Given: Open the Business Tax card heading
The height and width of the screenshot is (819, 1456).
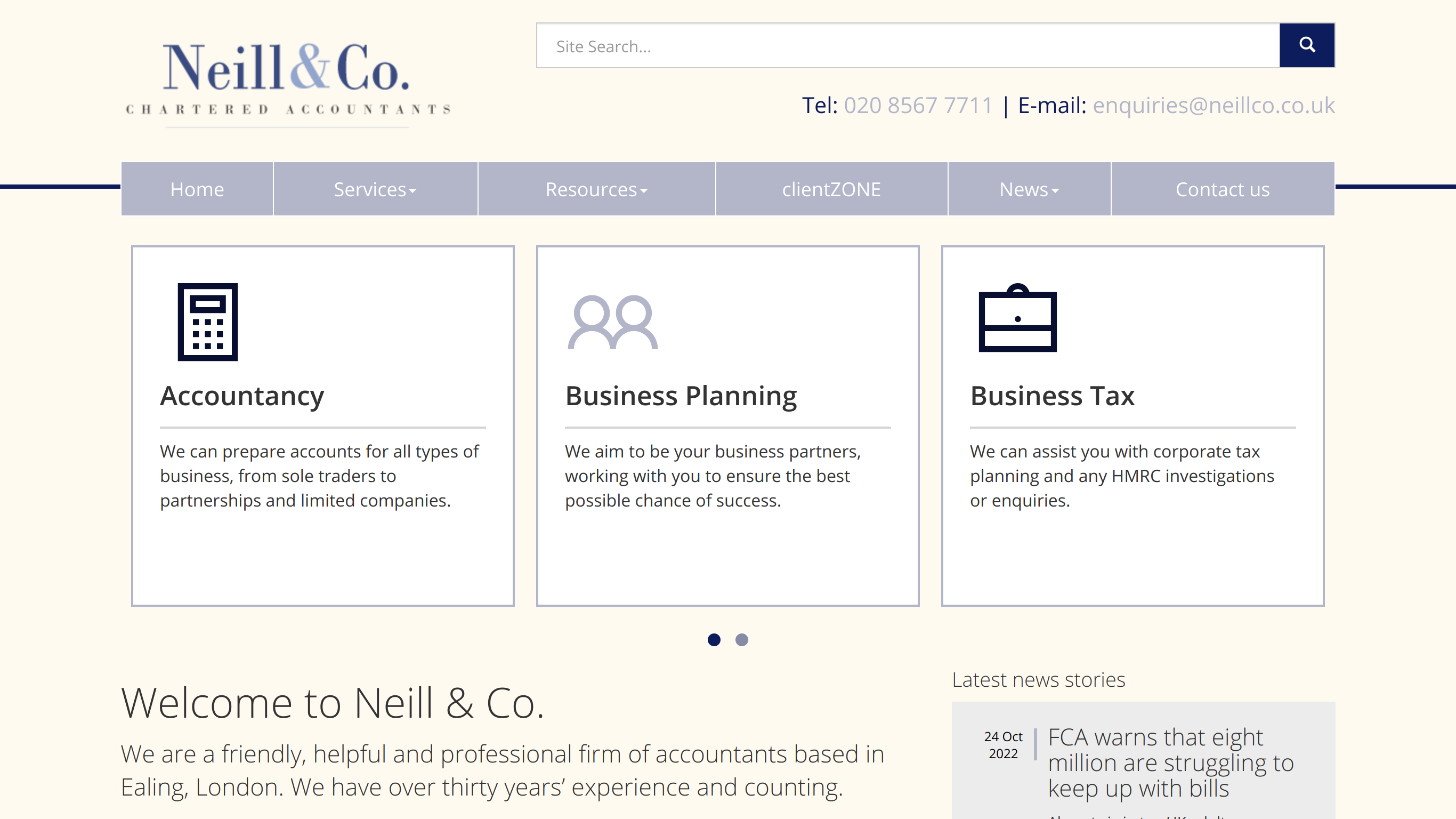Looking at the screenshot, I should click(x=1052, y=396).
